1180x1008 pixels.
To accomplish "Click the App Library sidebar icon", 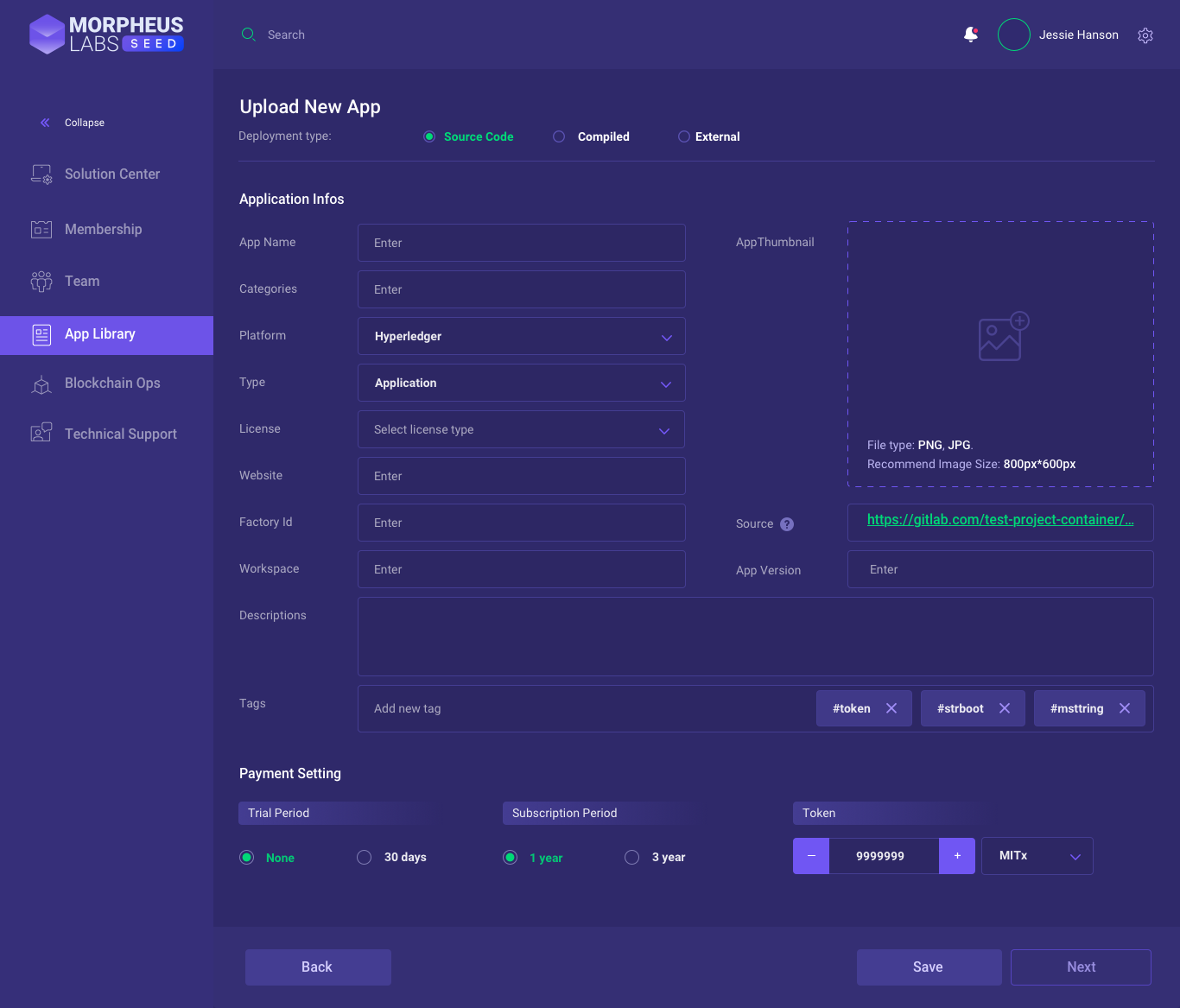I will 41,335.
